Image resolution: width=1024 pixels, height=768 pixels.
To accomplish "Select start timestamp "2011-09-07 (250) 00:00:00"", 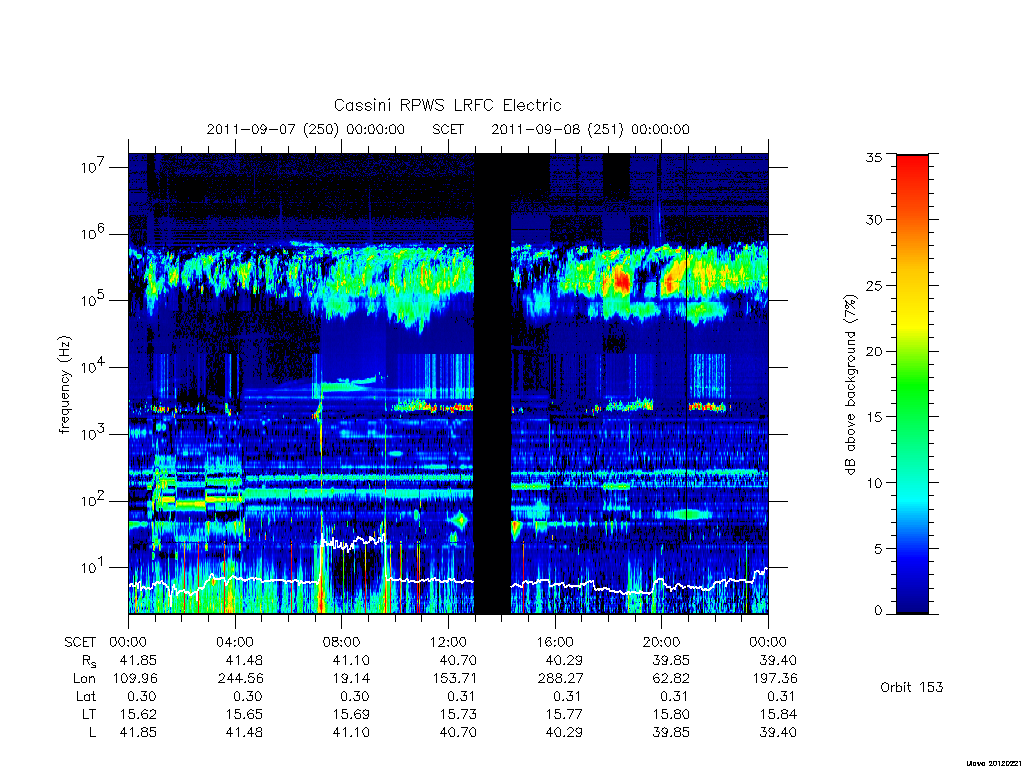I will (306, 129).
